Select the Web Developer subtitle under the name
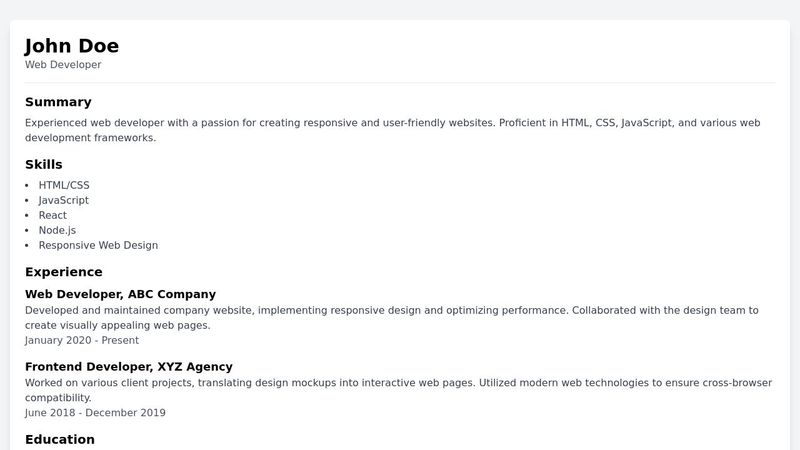800x450 pixels. [63, 65]
